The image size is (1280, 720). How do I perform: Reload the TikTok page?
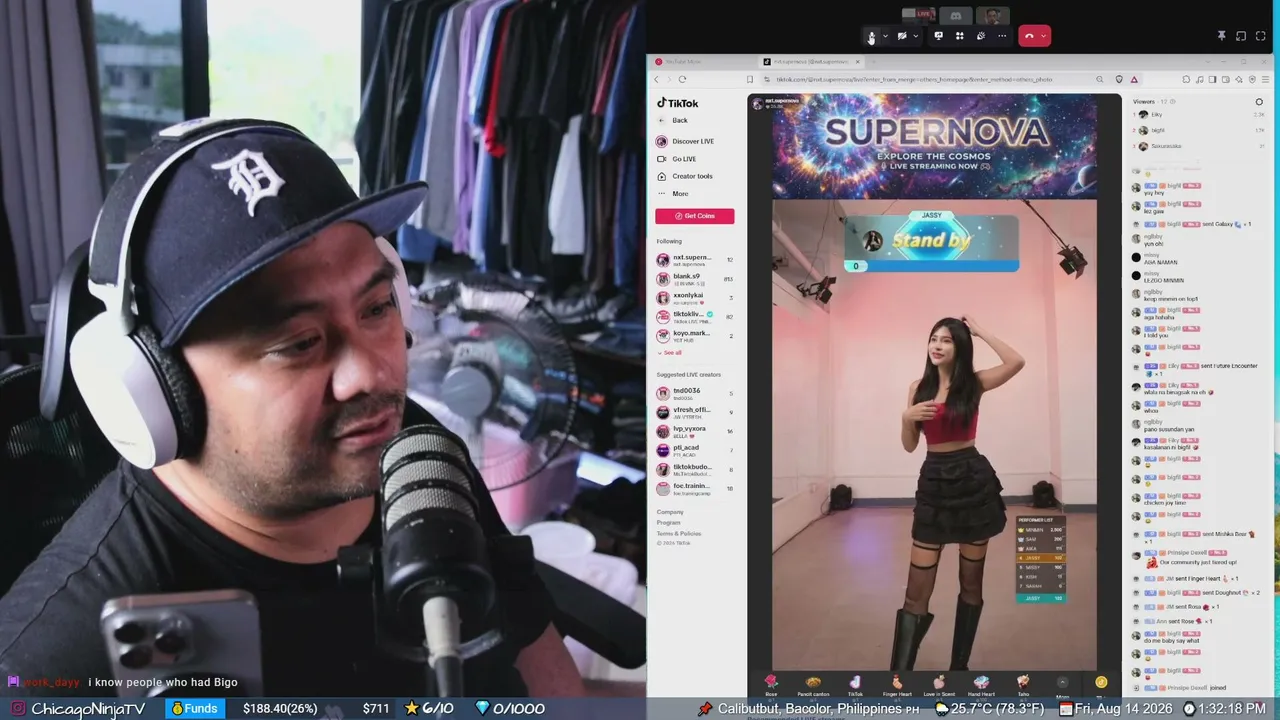tap(682, 79)
